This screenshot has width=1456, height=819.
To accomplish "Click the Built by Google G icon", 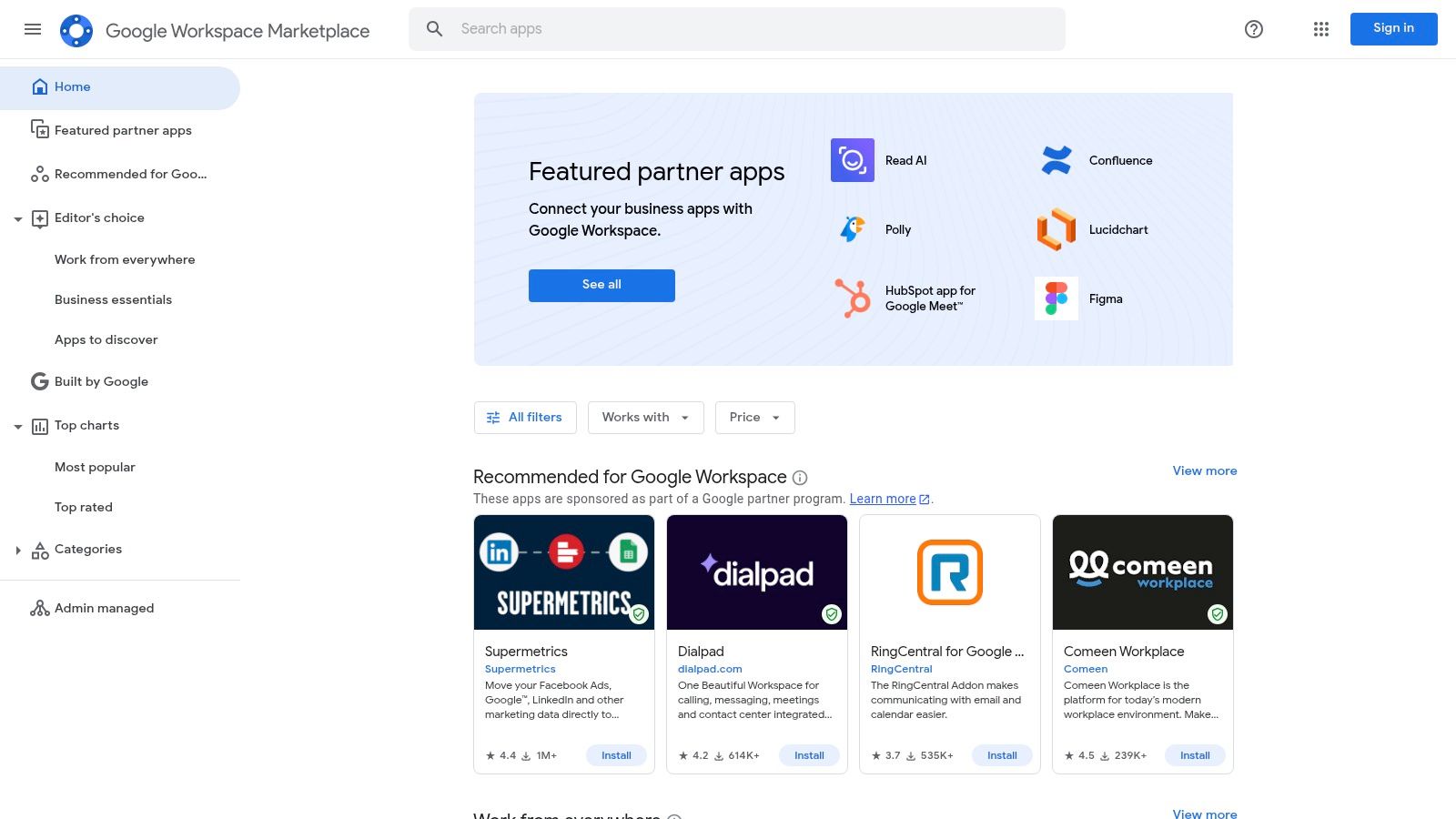I will 39,381.
